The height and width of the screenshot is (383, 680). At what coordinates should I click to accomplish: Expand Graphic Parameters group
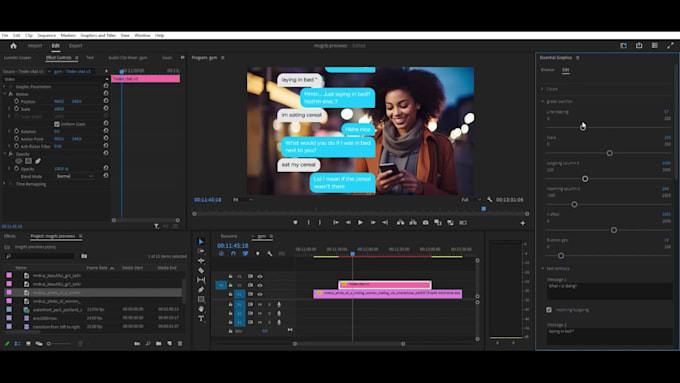5,86
